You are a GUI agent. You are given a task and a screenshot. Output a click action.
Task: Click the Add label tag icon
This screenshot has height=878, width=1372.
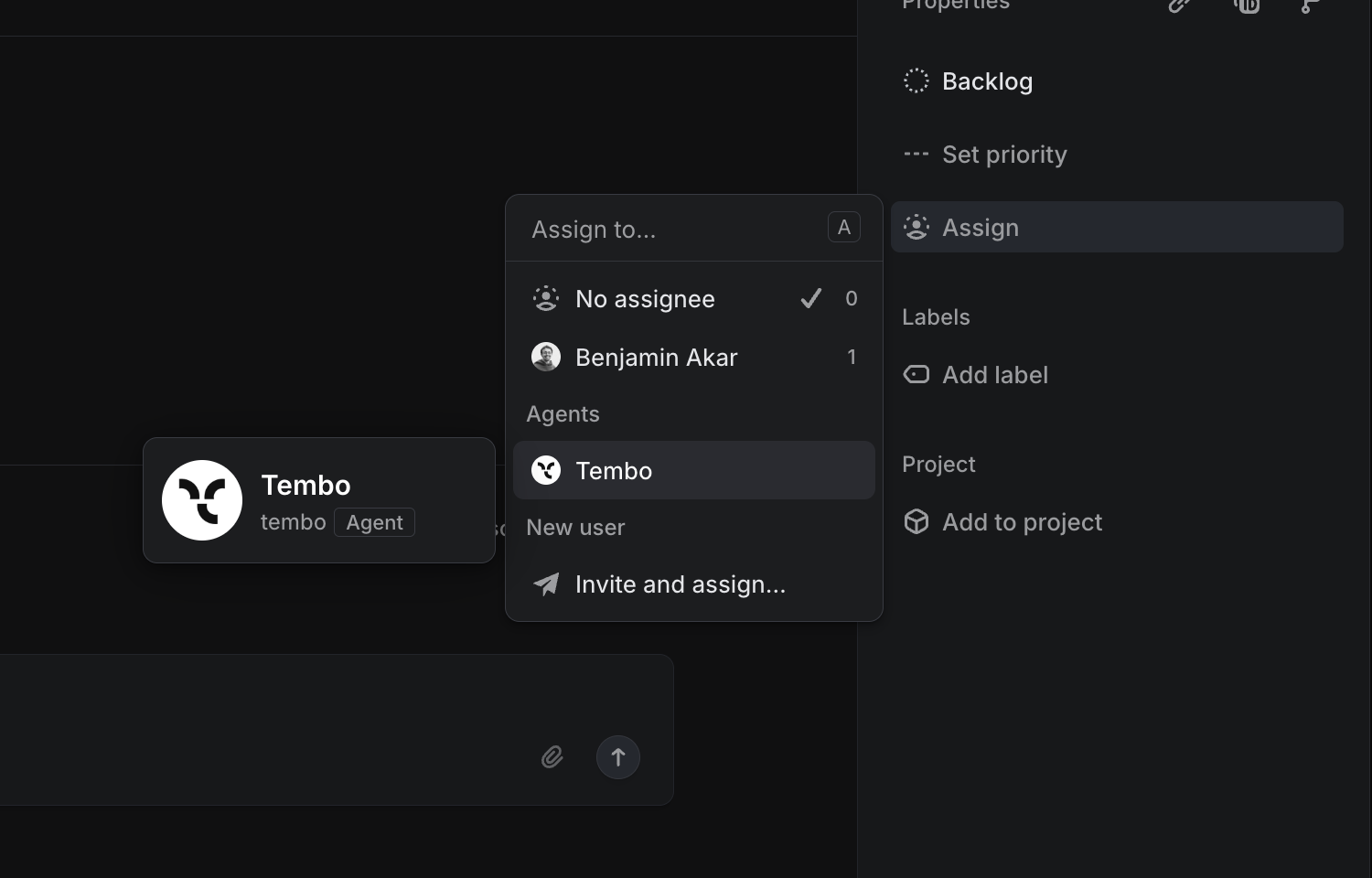click(916, 374)
